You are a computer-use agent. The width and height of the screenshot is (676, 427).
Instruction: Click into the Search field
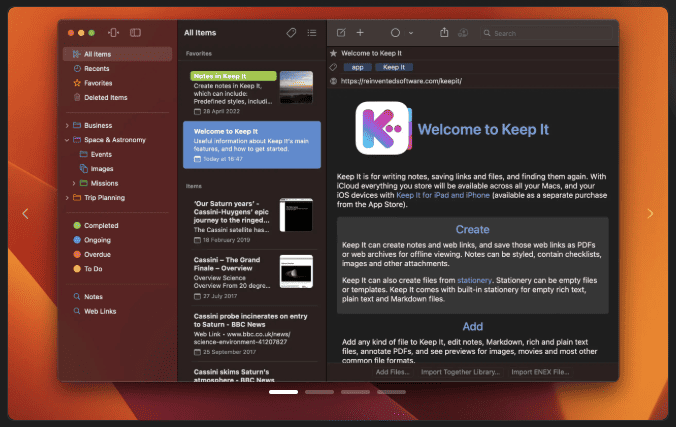546,33
